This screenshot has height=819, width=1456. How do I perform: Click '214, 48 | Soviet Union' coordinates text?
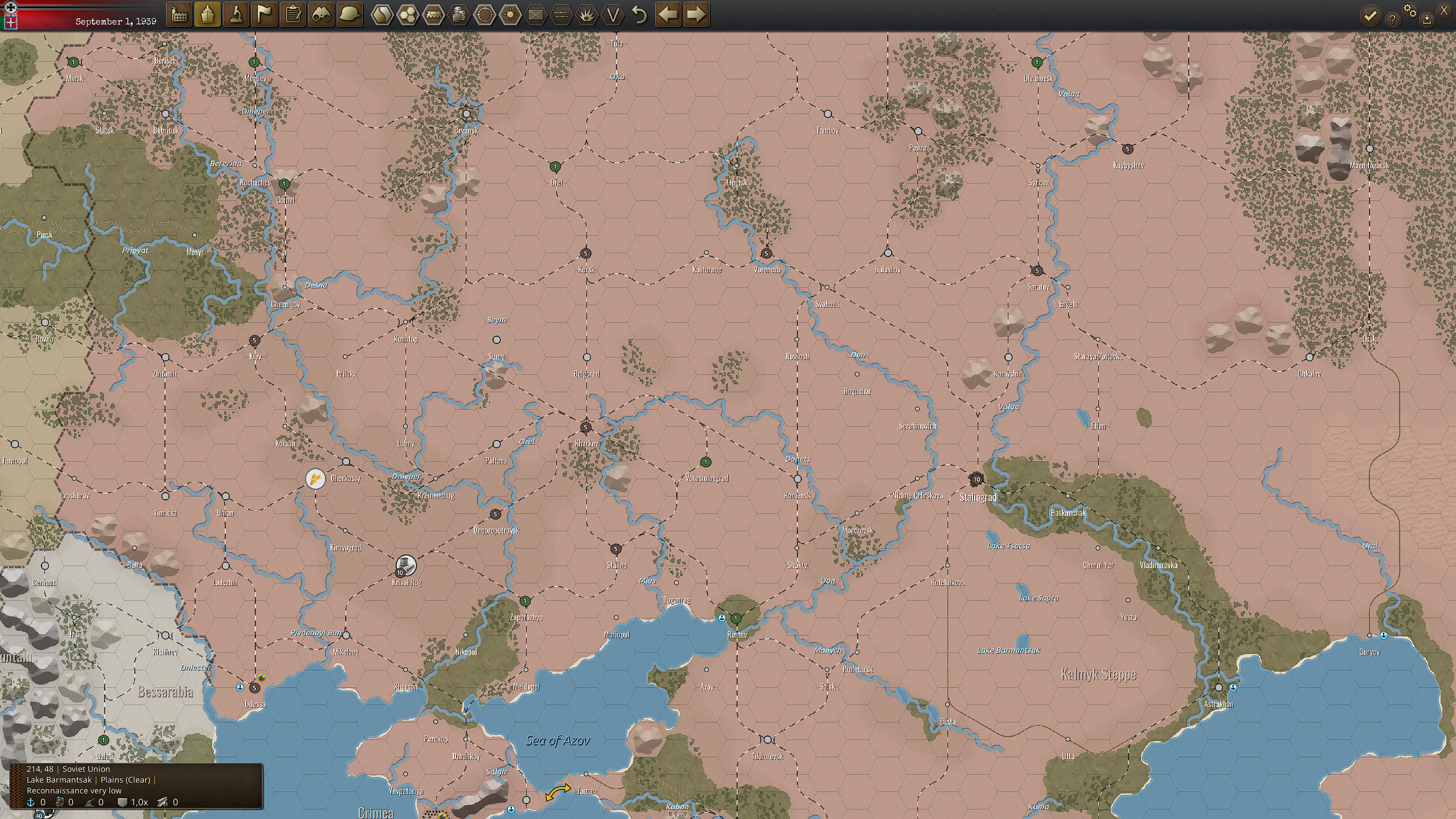pos(68,769)
